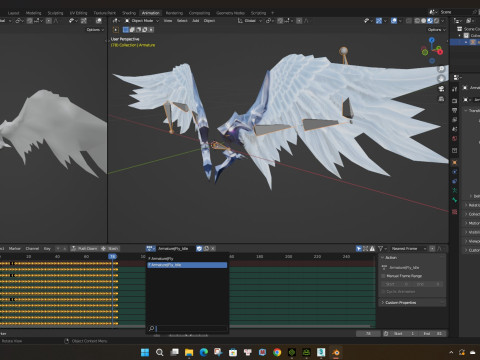The width and height of the screenshot is (480, 360).
Task: Switch to the Geometry Nodes workspace tab
Action: (230, 13)
